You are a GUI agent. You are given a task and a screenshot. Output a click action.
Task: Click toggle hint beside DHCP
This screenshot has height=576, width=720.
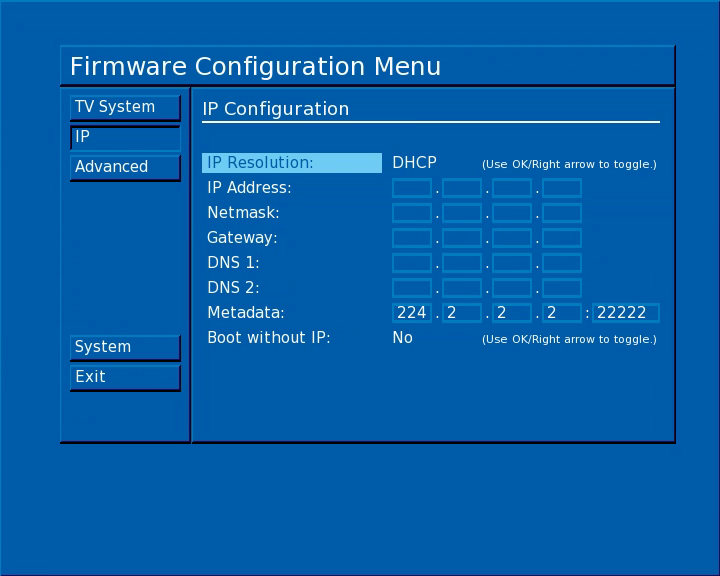(569, 164)
